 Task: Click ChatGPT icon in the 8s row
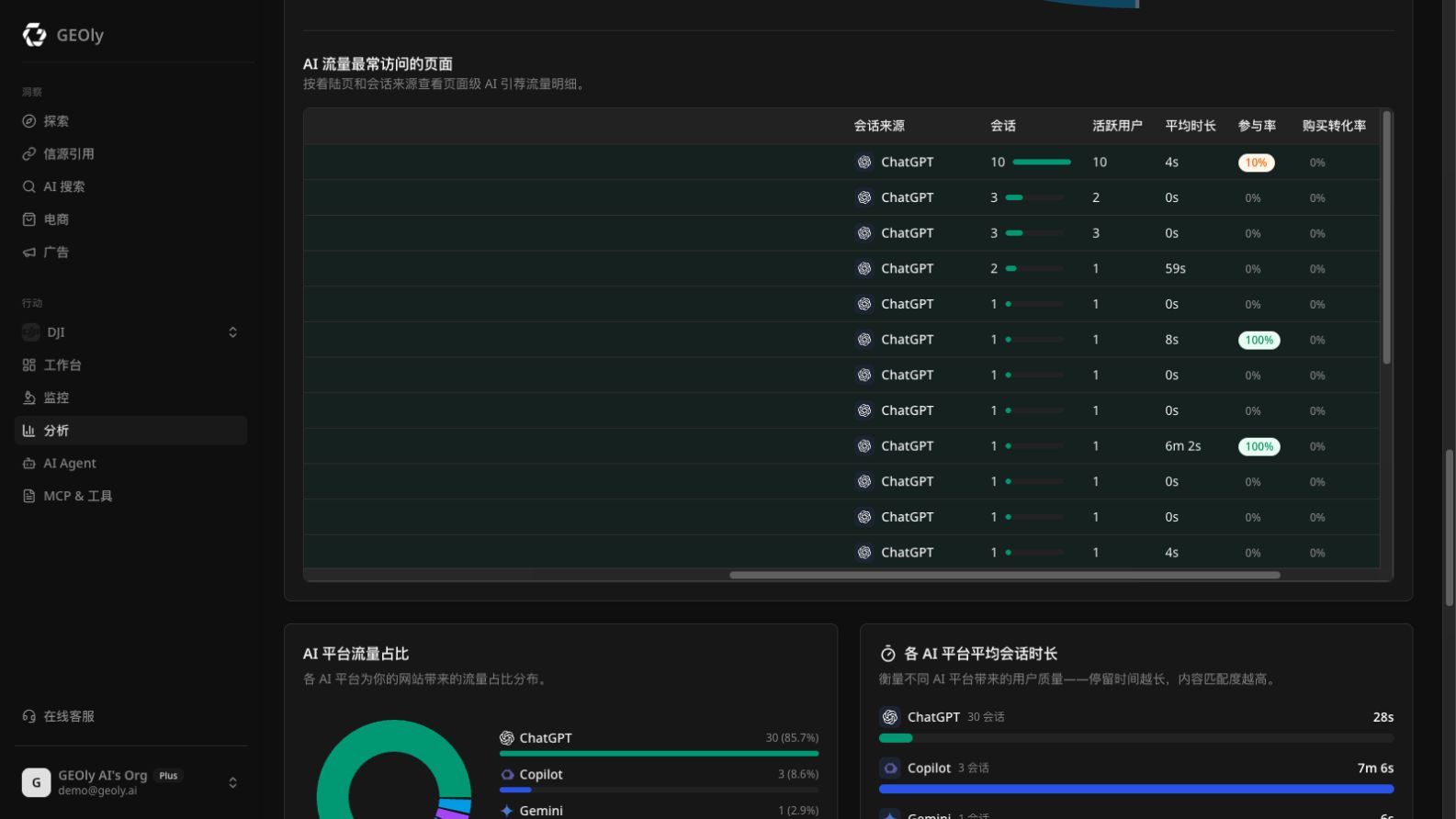pyautogui.click(x=864, y=340)
